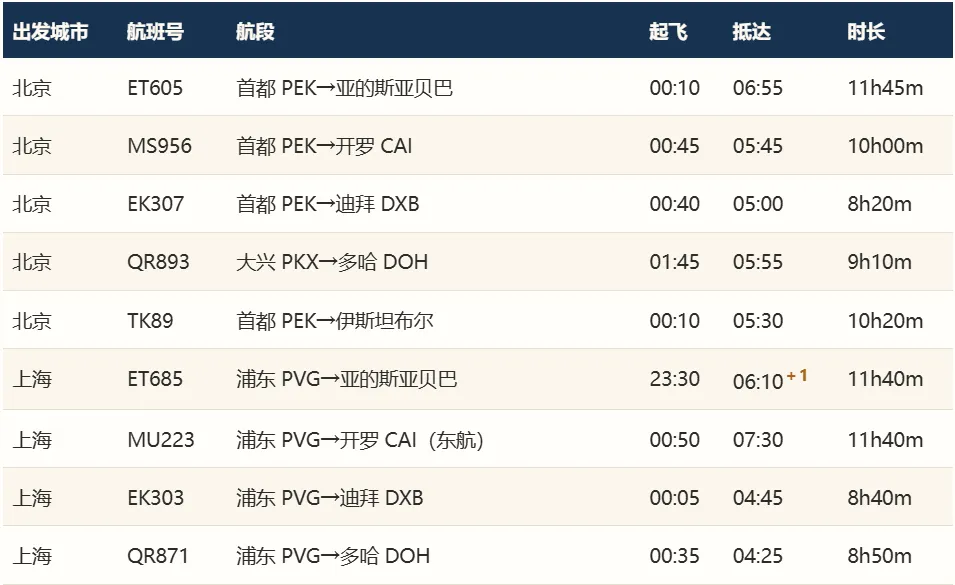Click the 航段 column header
This screenshot has width=955, height=585.
[x=255, y=31]
